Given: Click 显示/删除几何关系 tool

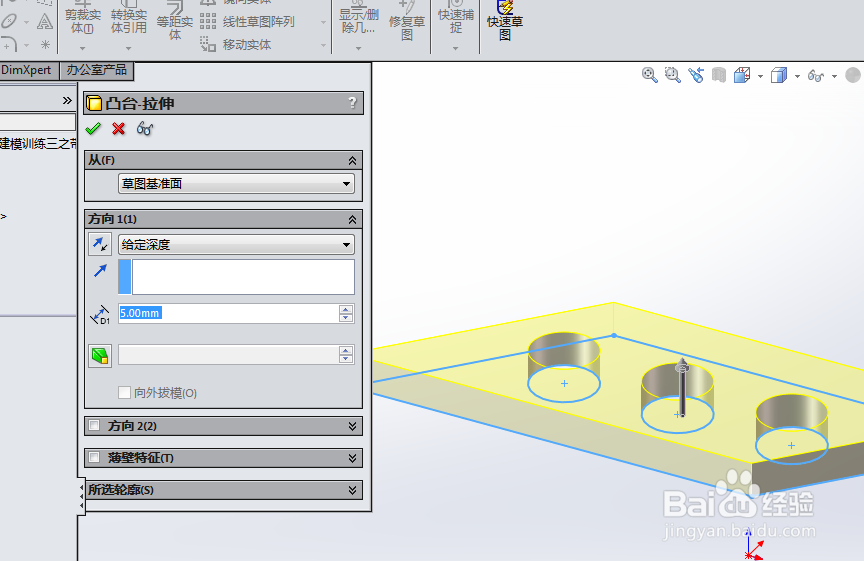Looking at the screenshot, I should pos(359,17).
